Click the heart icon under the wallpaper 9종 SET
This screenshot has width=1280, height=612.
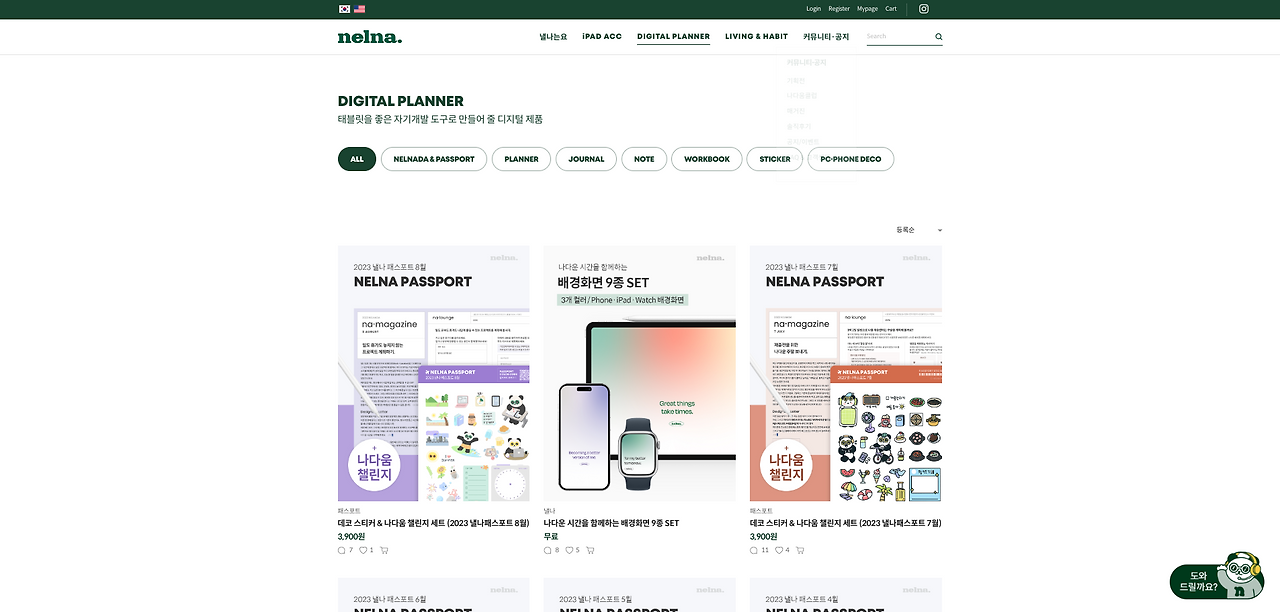pyautogui.click(x=570, y=550)
